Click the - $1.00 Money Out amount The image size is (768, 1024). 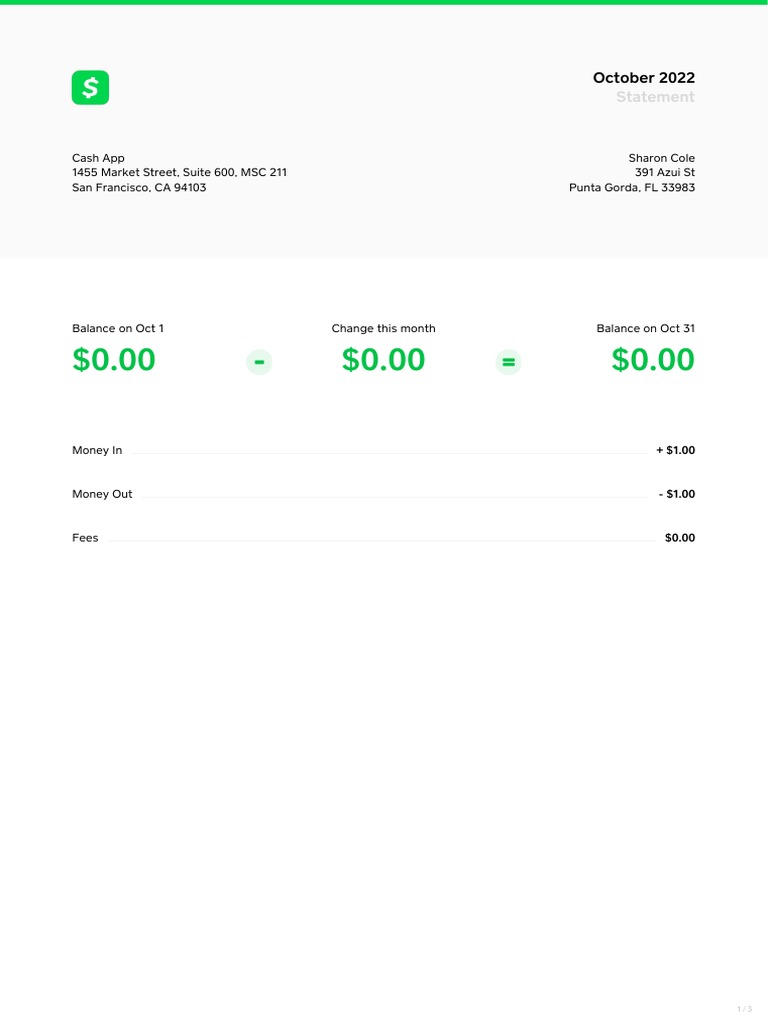pos(676,494)
